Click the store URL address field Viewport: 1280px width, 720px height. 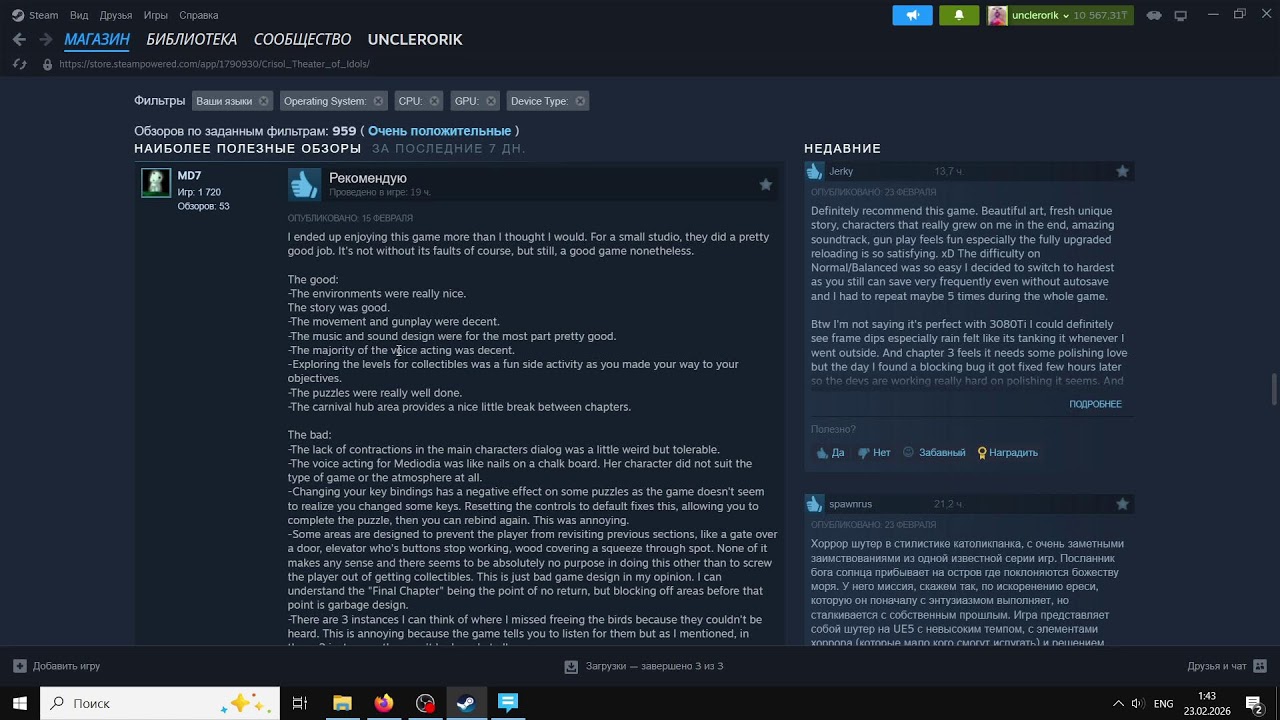coord(214,64)
